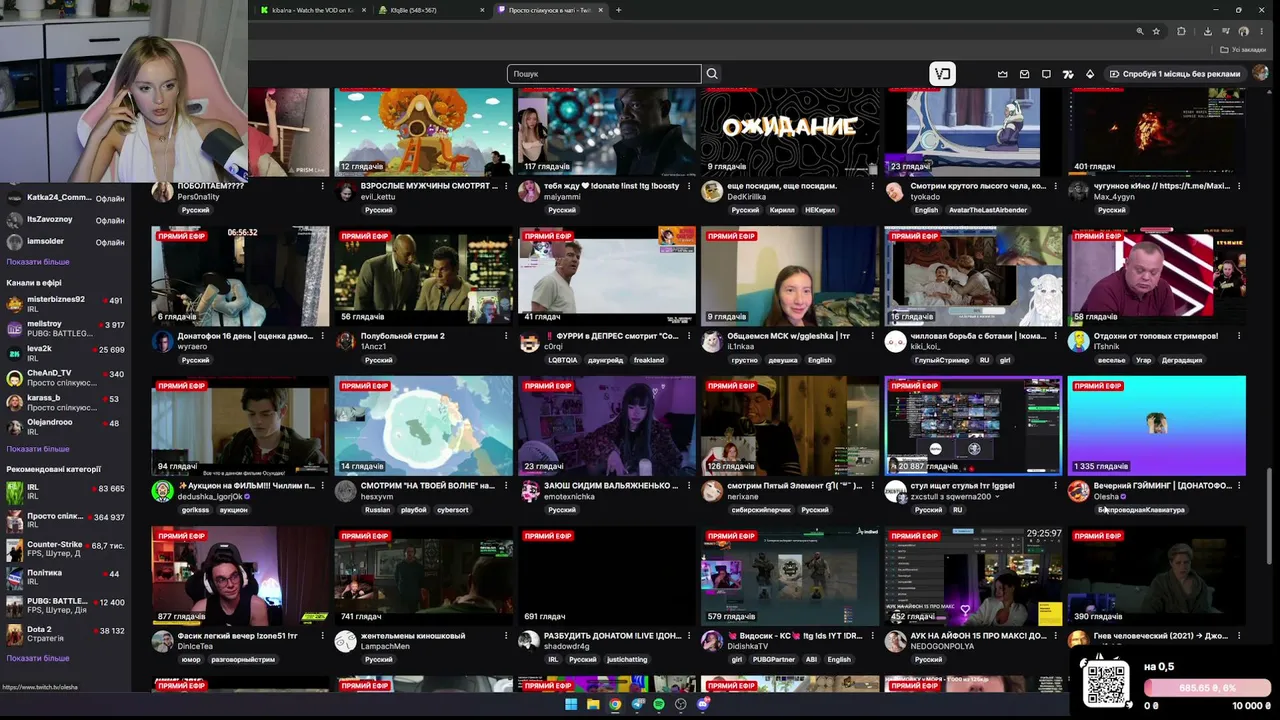Open File Explorer from the taskbar
This screenshot has height=720, width=1280.
[x=593, y=704]
